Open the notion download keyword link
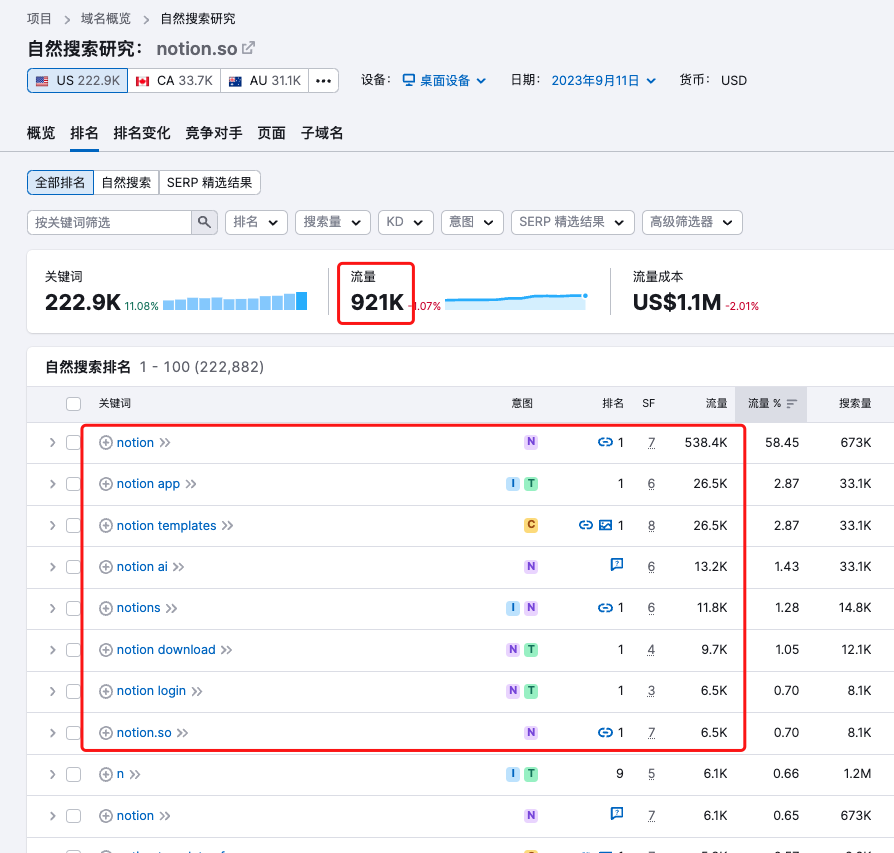The image size is (894, 853). (166, 650)
